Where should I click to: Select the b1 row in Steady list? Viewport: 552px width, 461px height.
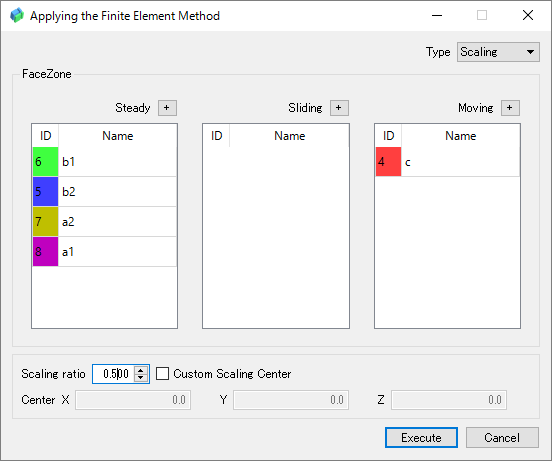coord(105,162)
